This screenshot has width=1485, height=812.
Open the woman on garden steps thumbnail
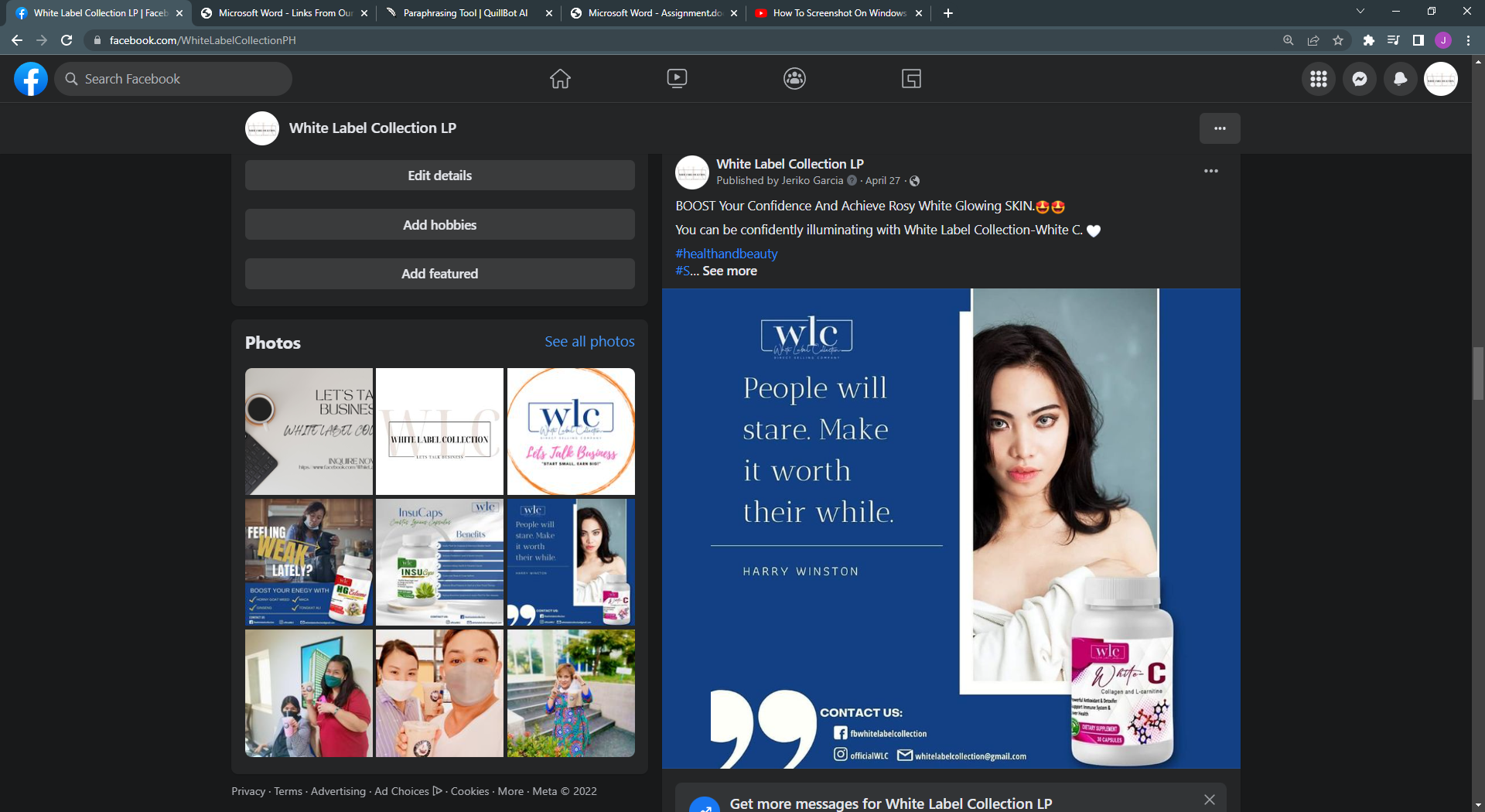[x=571, y=693]
